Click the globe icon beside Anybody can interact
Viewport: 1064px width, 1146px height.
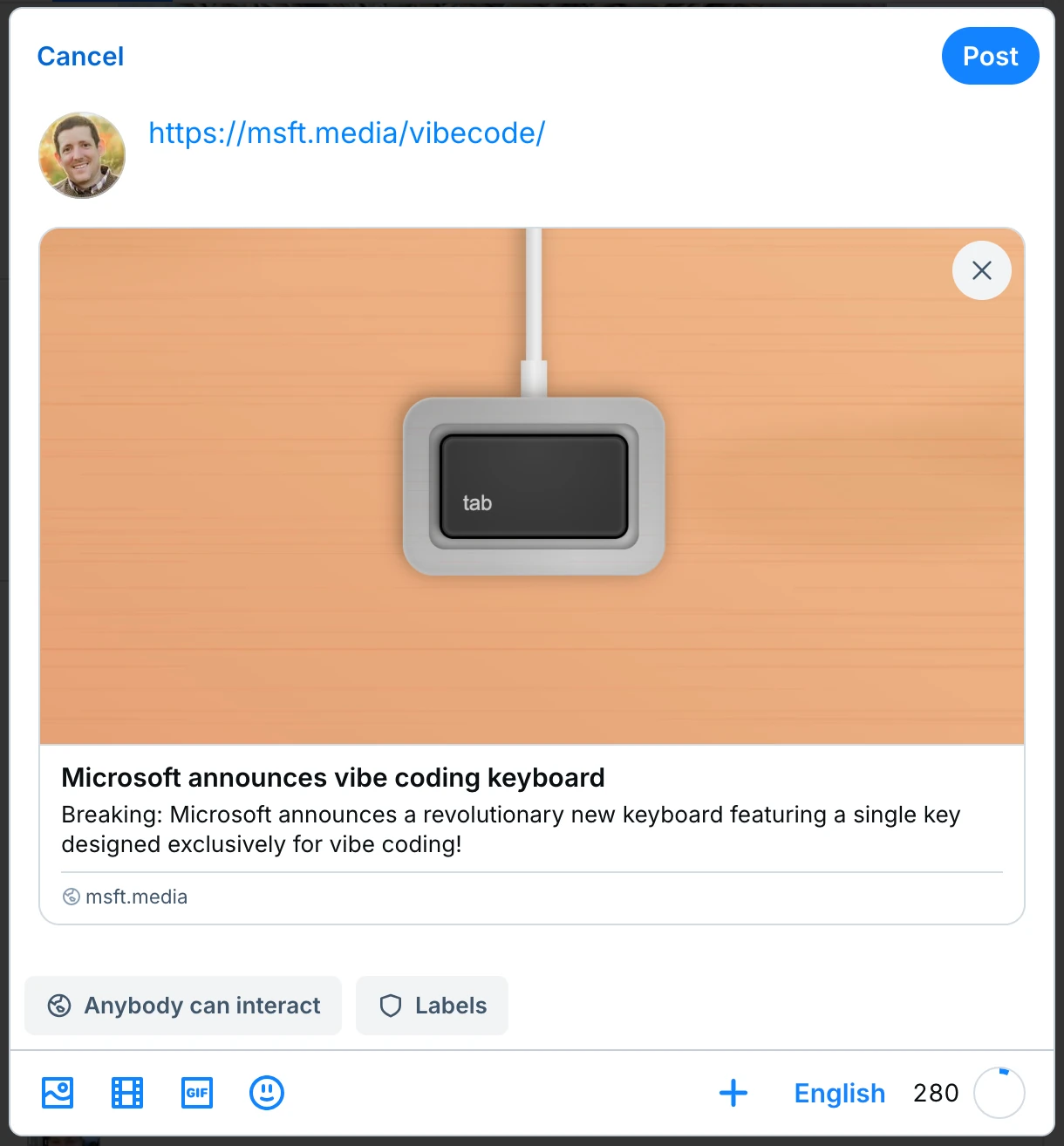pos(59,1006)
